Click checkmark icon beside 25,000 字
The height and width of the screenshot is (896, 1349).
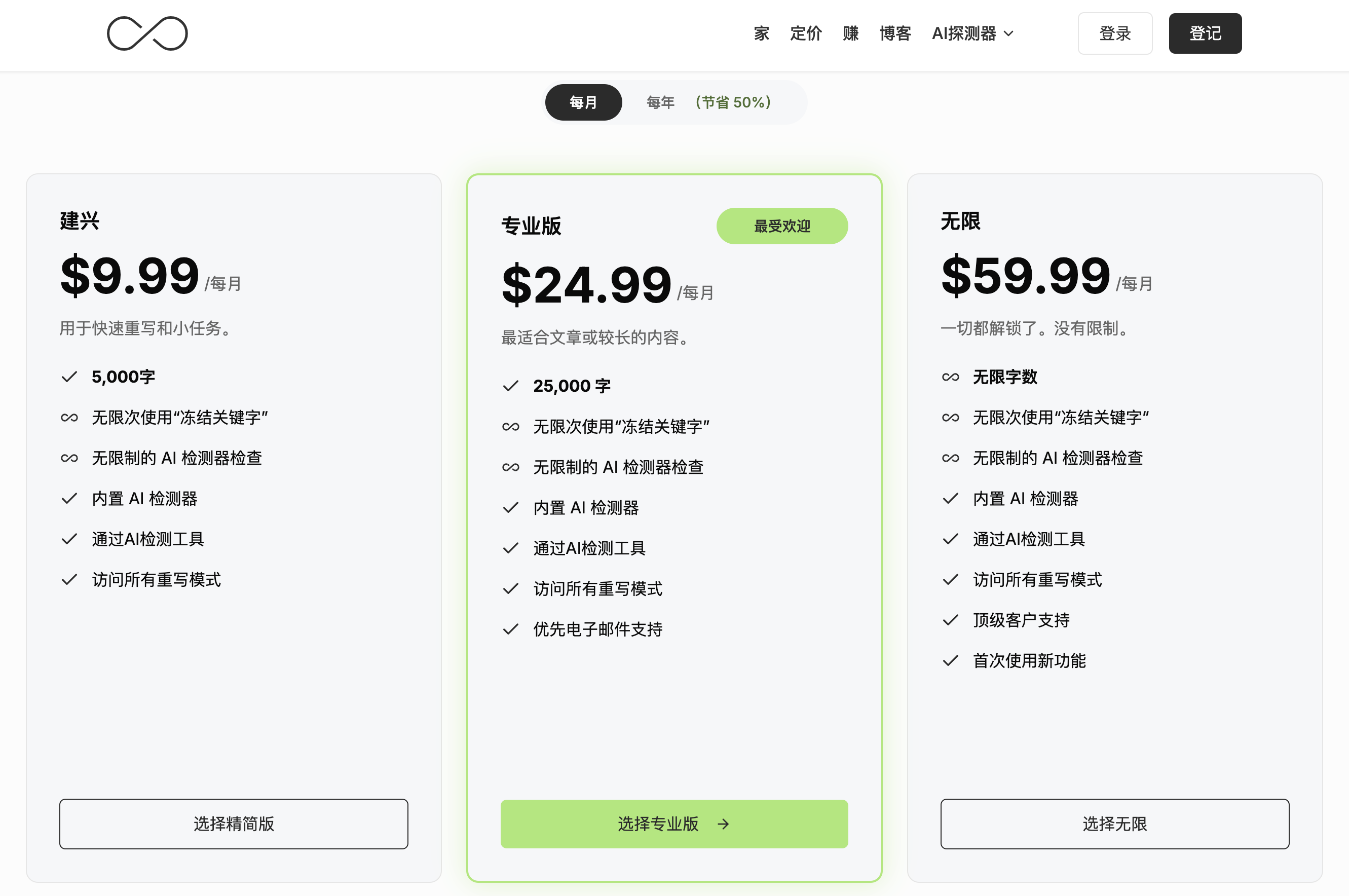coord(510,386)
